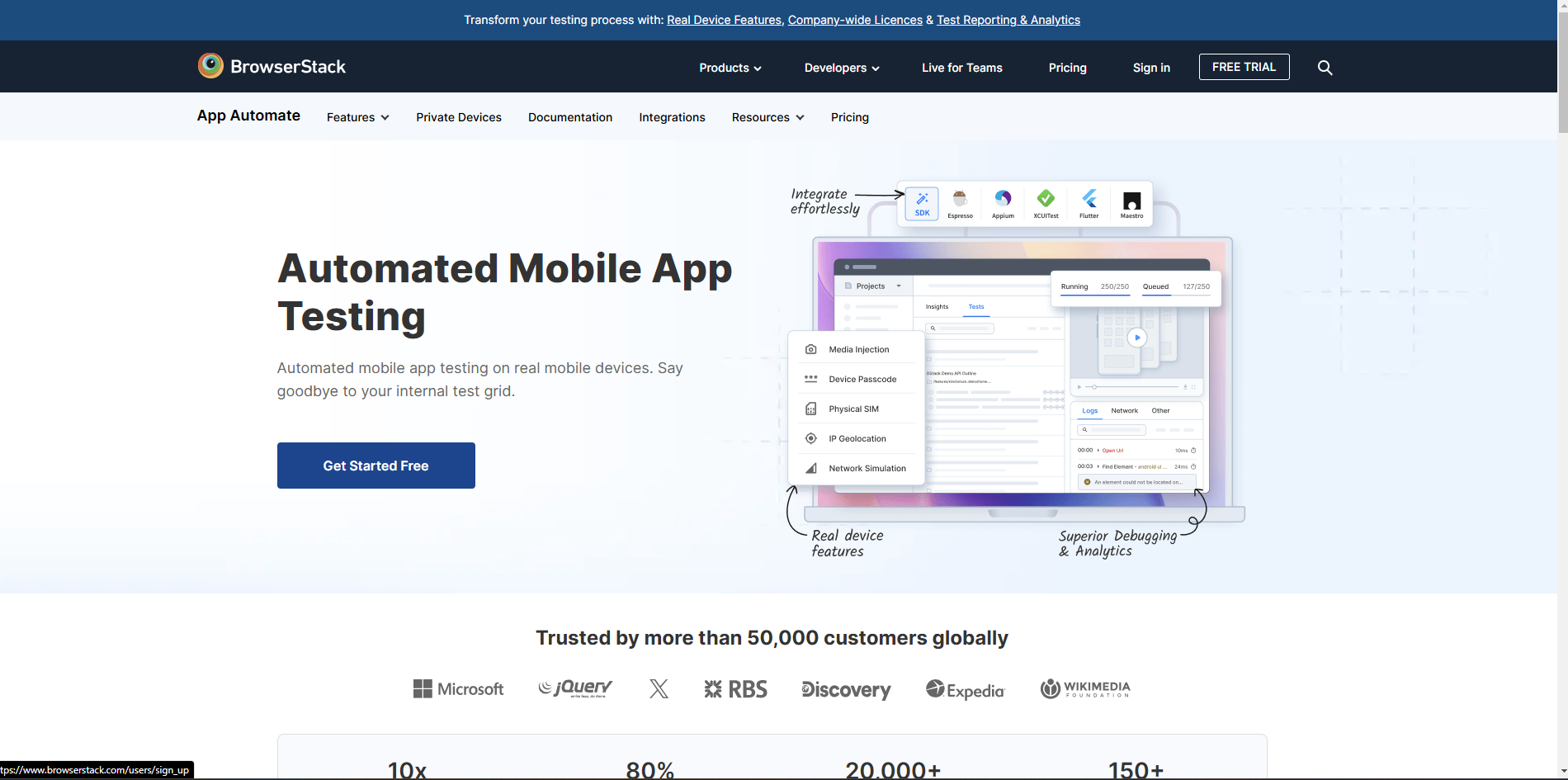1568x780 pixels.
Task: Click the Espresso framework icon
Action: coord(960,203)
